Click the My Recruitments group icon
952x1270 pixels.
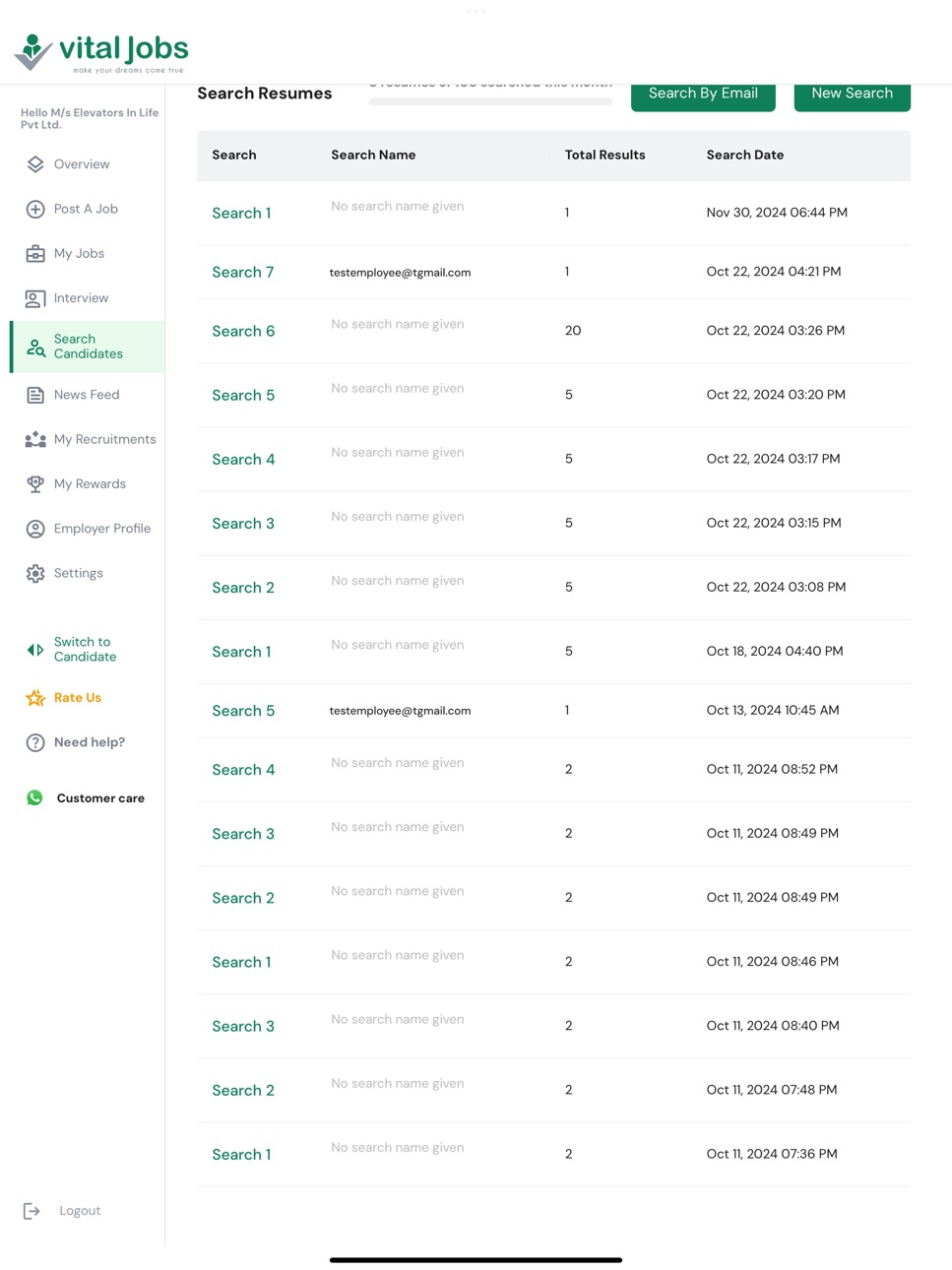pos(35,439)
